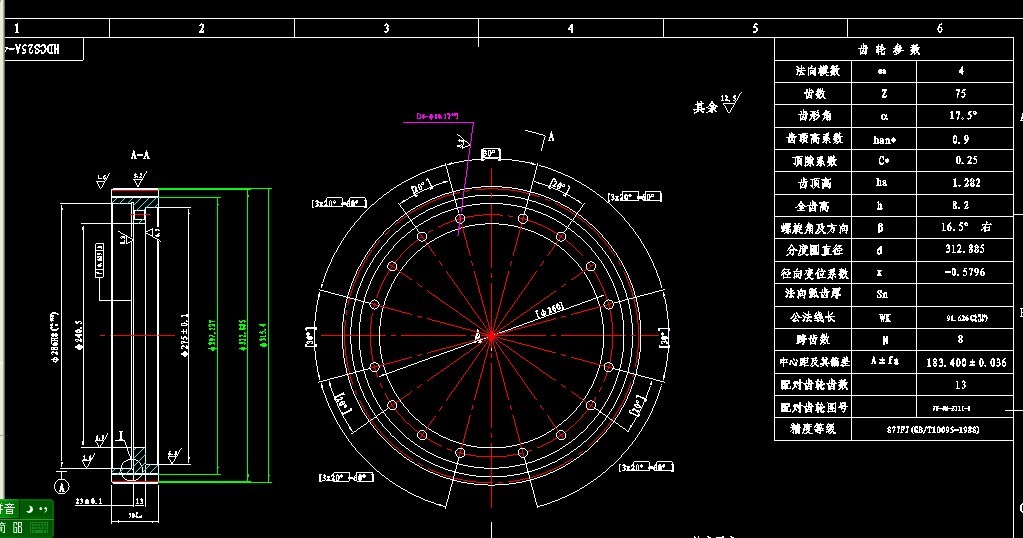
Task: Click the 法向模数 row label
Action: [x=817, y=71]
